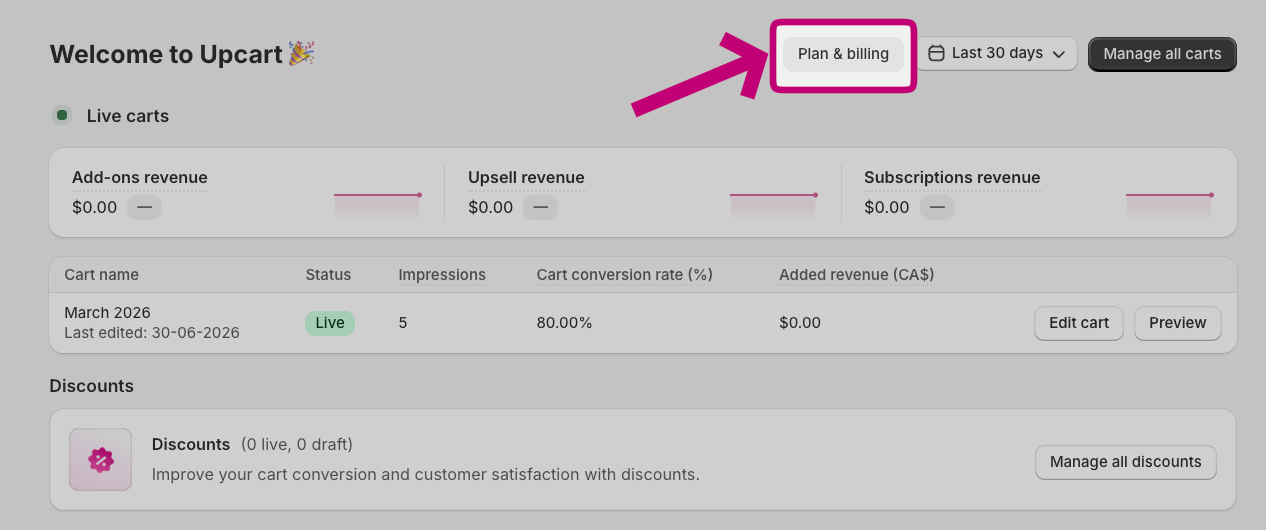Click the Upsell revenue sparkline chart

774,204
